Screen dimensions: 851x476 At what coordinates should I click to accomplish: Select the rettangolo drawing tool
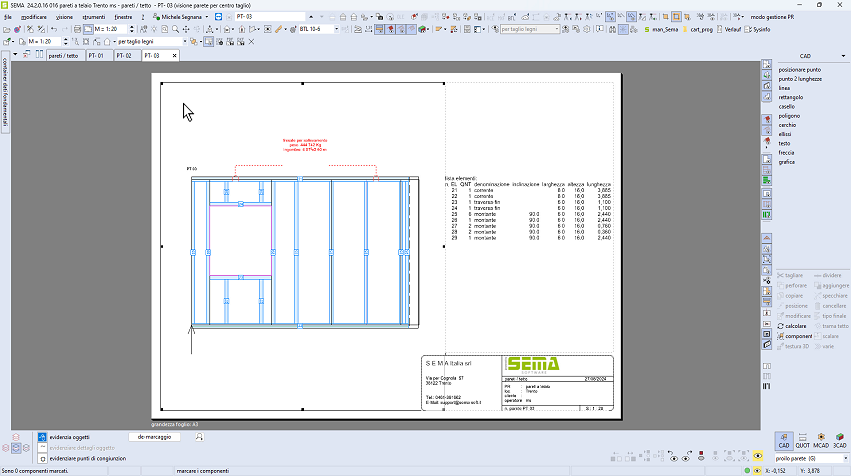pyautogui.click(x=791, y=98)
